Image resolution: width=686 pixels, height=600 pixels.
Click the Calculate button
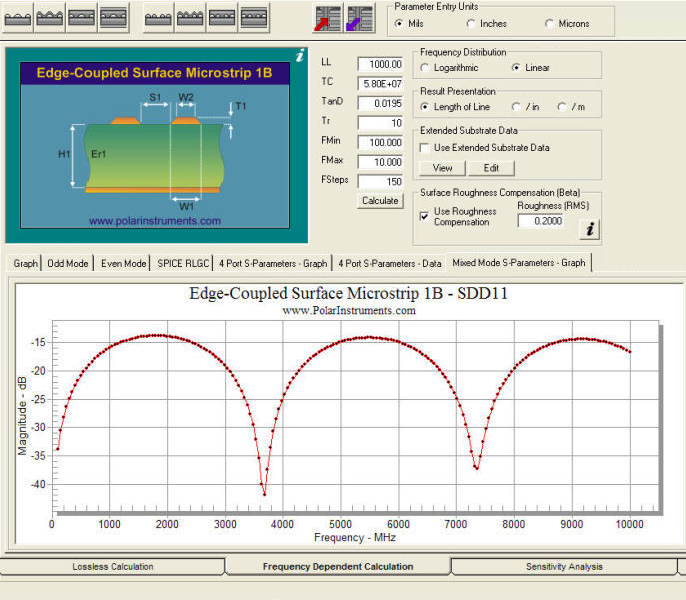pyautogui.click(x=380, y=201)
